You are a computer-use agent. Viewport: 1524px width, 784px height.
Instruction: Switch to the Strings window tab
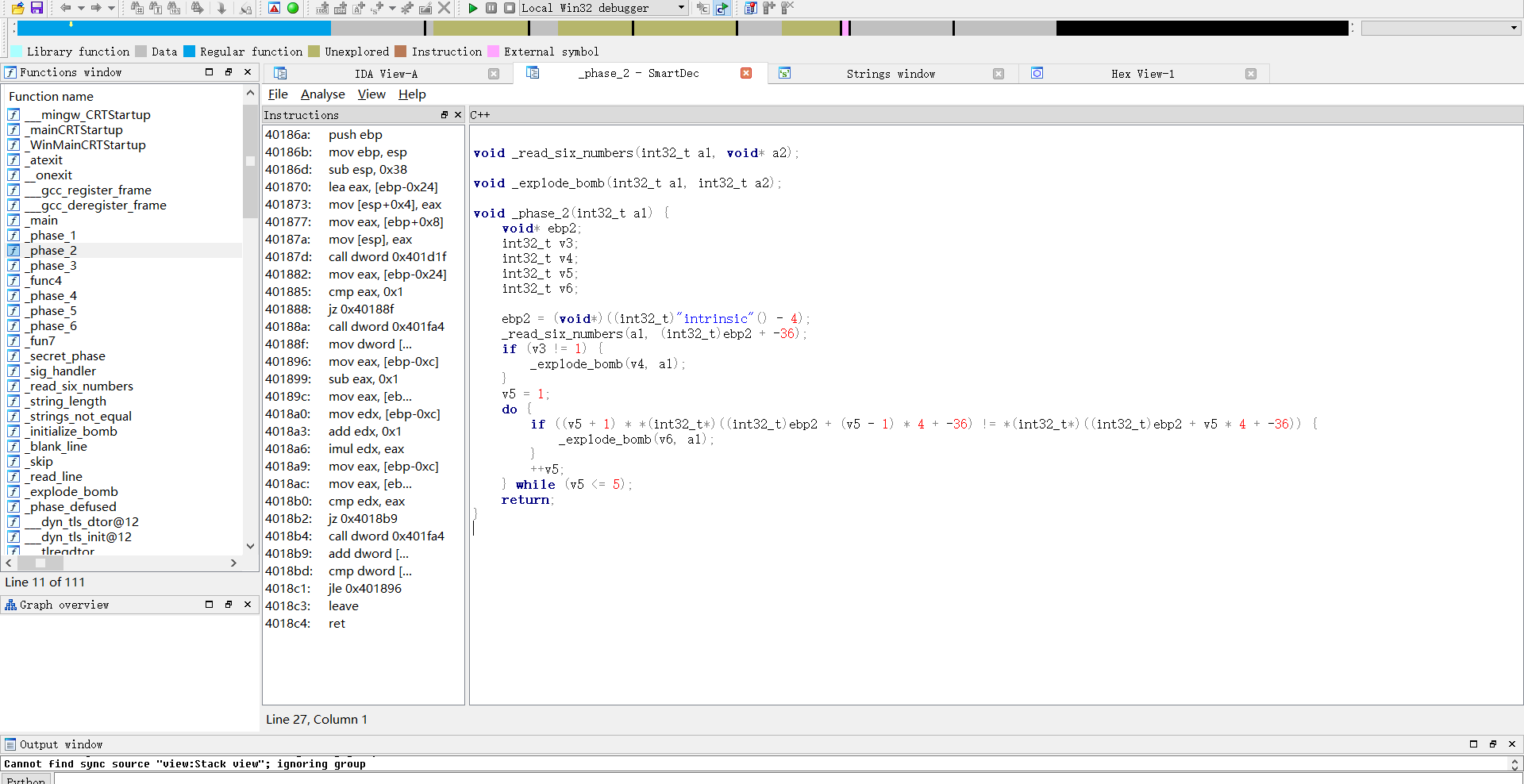(x=890, y=74)
